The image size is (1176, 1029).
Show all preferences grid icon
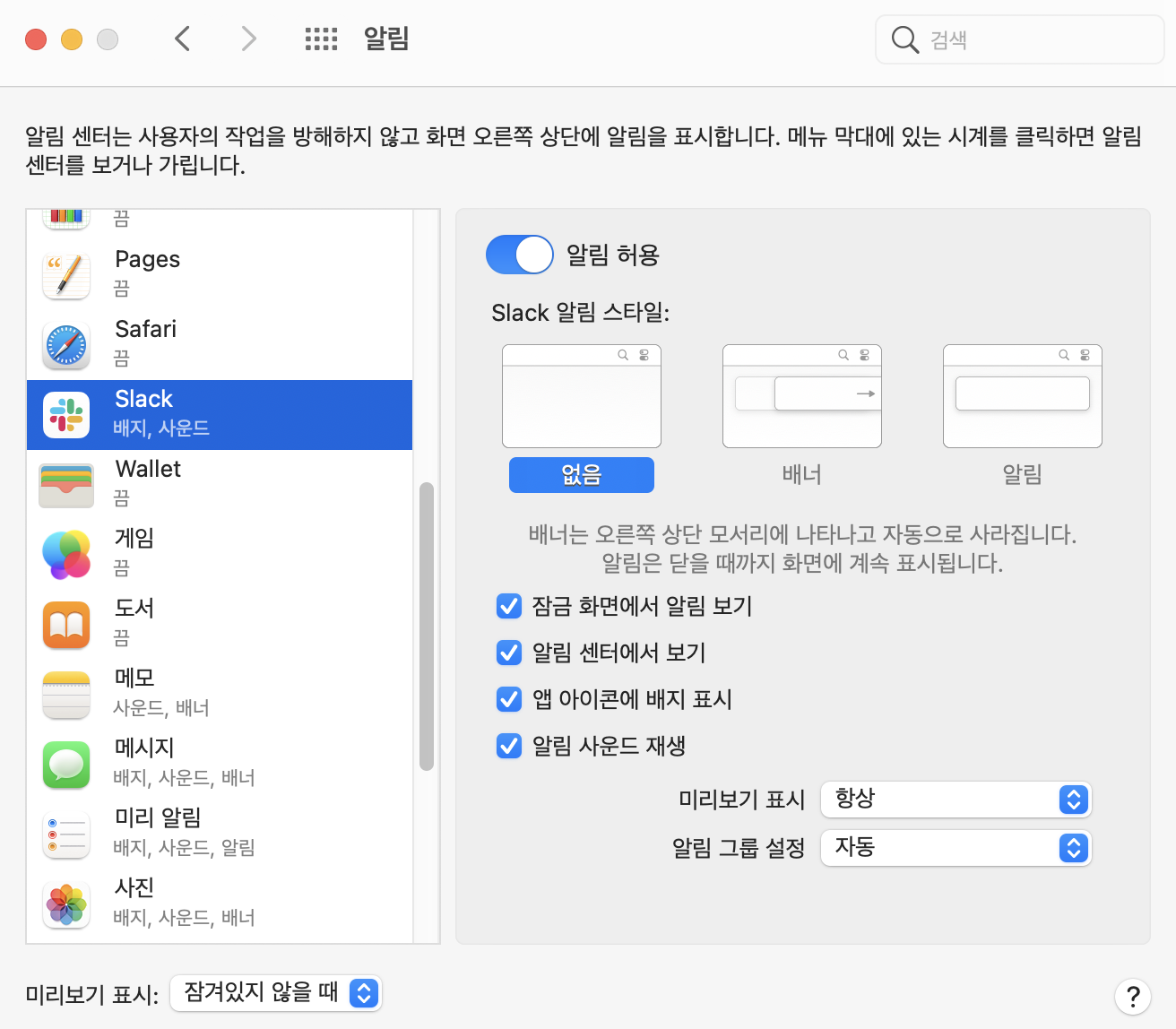pyautogui.click(x=321, y=39)
